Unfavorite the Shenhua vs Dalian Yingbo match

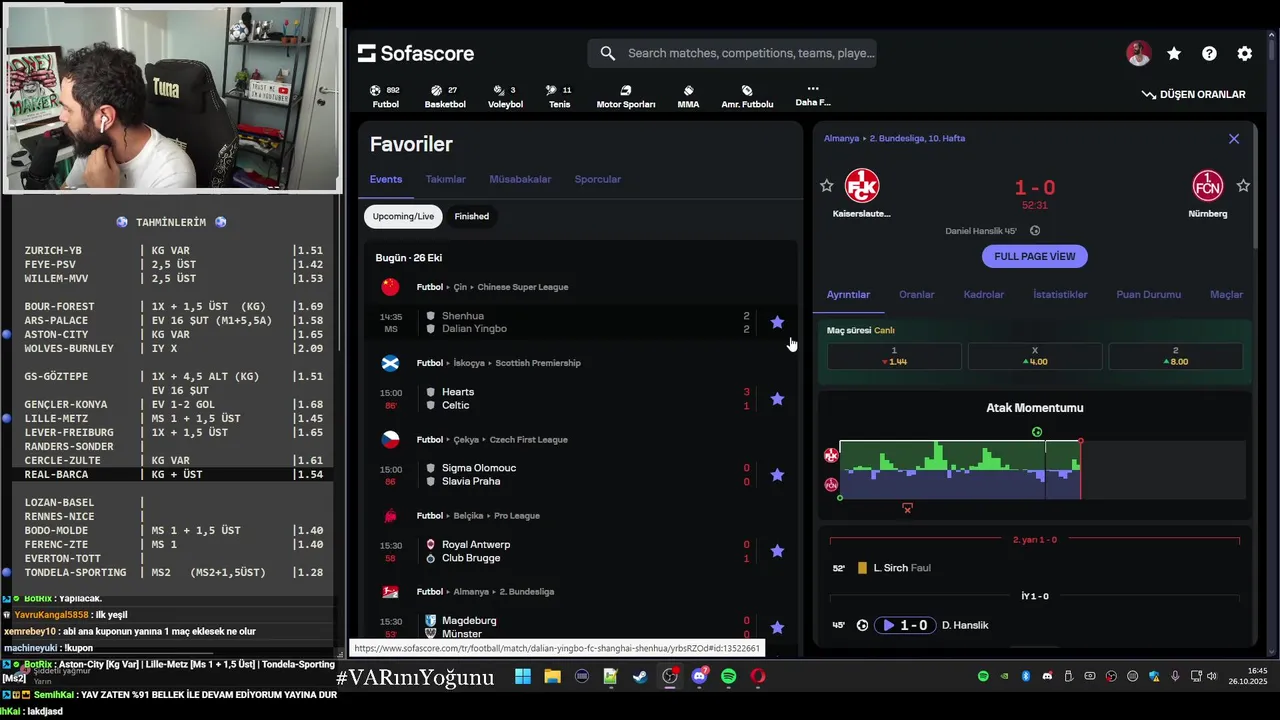(x=777, y=322)
